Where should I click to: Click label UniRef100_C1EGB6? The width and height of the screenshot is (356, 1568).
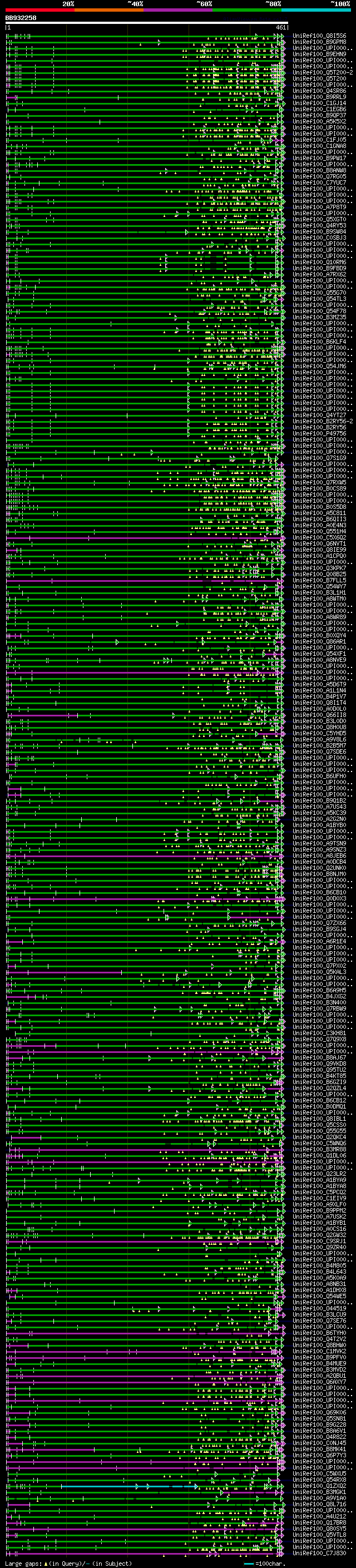click(319, 109)
